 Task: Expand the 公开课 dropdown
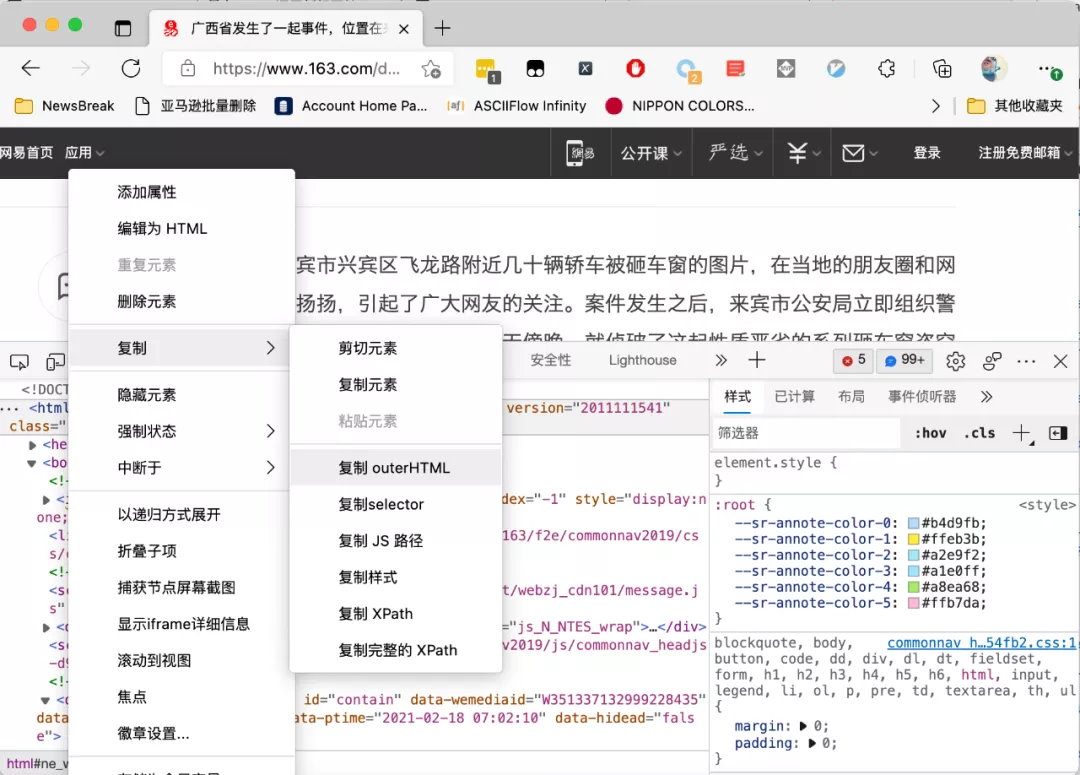click(651, 153)
